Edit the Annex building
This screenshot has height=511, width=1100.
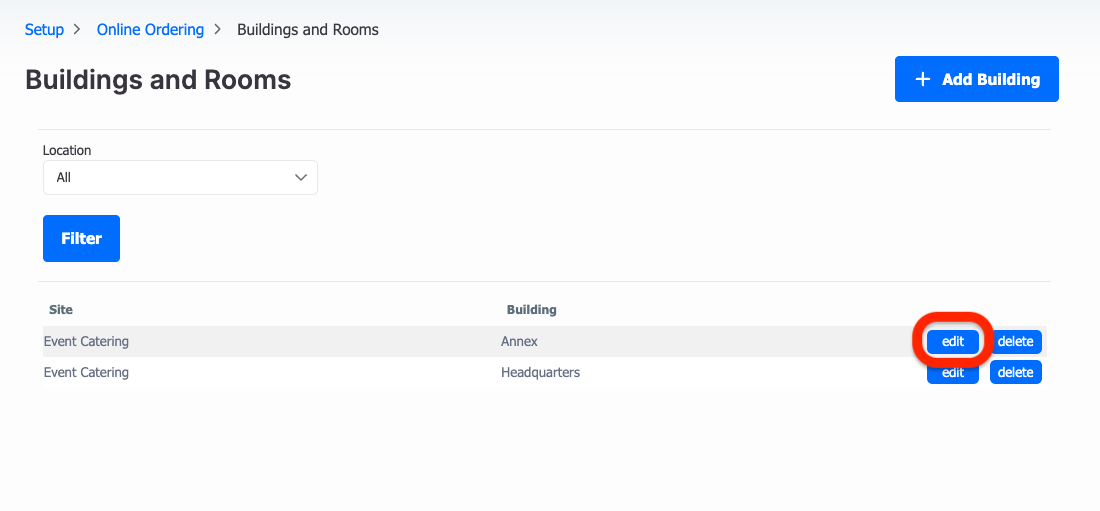953,342
